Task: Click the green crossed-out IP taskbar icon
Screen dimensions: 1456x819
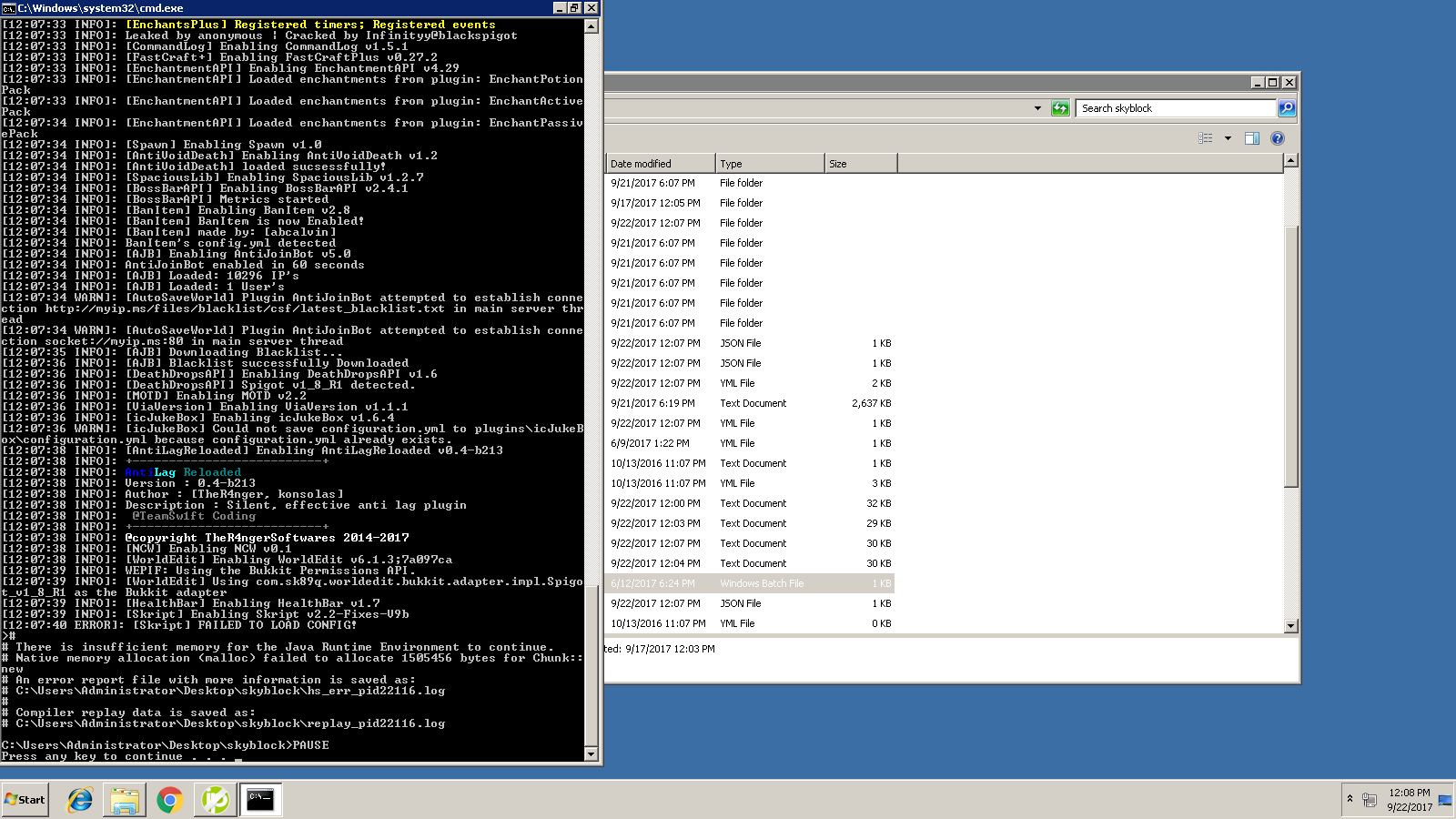Action: pyautogui.click(x=215, y=800)
